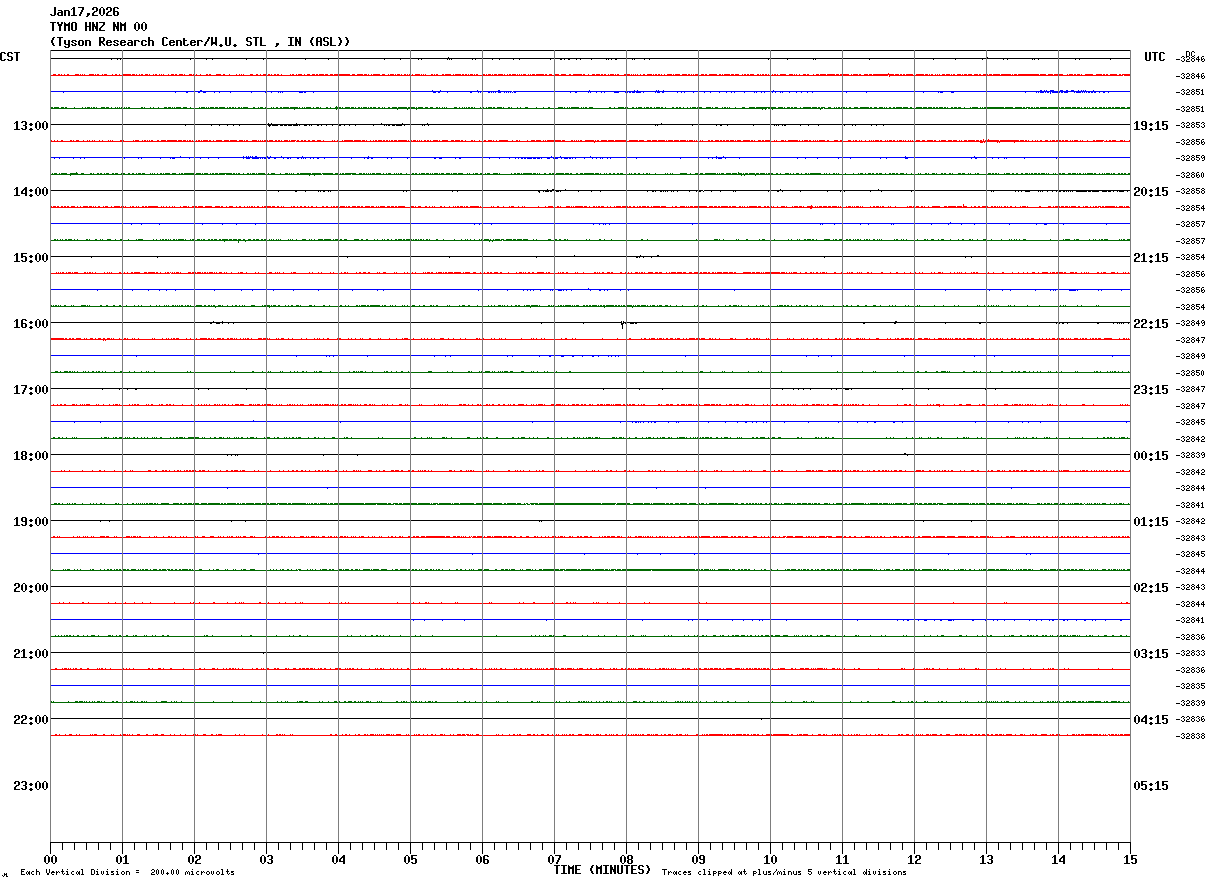Screen dimensions: 1210x886
Task: Click the 23:15 UTC time label
Action: click(1150, 390)
